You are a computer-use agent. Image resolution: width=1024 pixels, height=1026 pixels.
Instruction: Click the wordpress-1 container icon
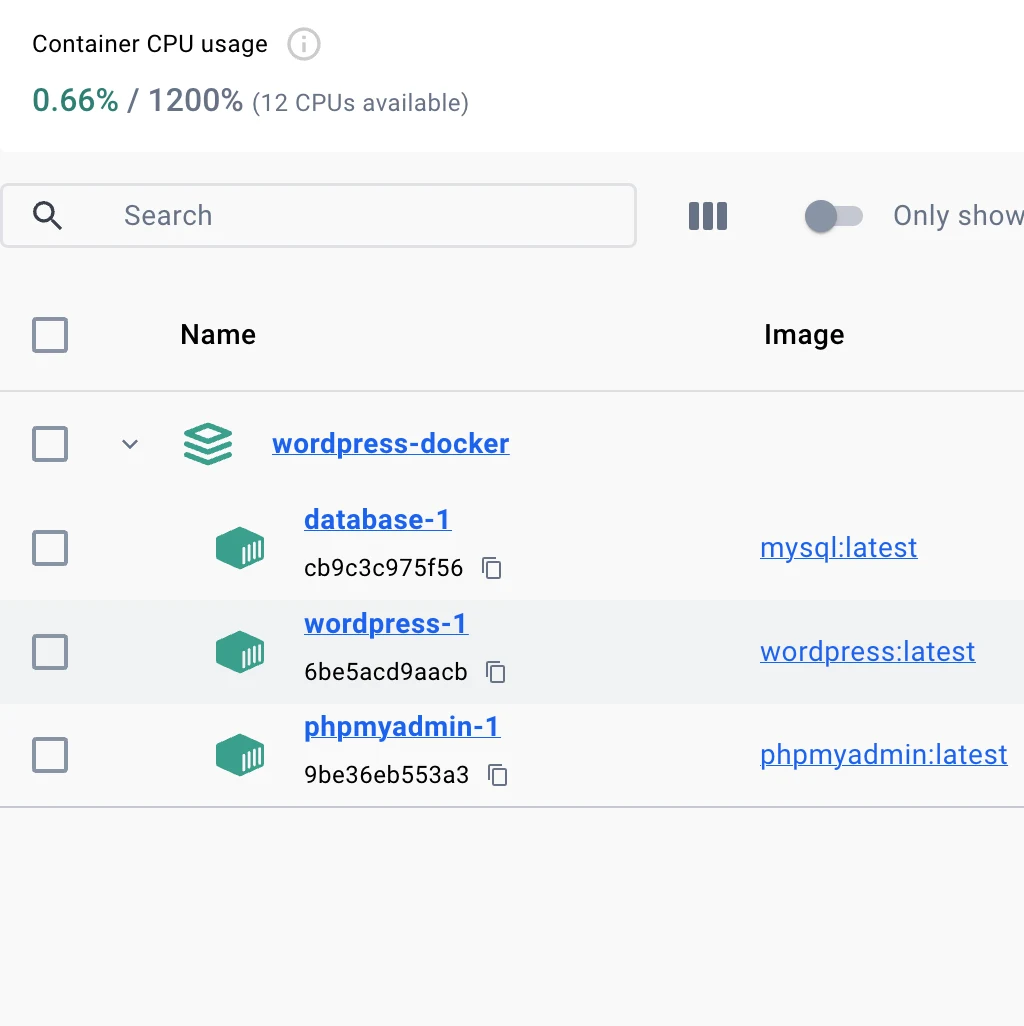pos(240,652)
